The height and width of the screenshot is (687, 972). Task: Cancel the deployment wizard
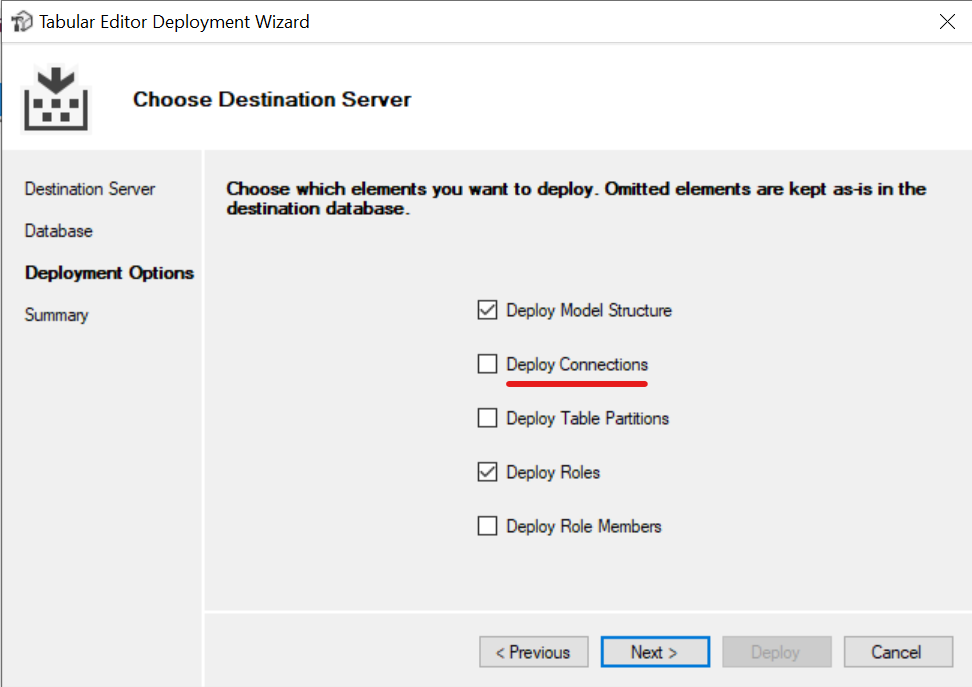coord(898,651)
